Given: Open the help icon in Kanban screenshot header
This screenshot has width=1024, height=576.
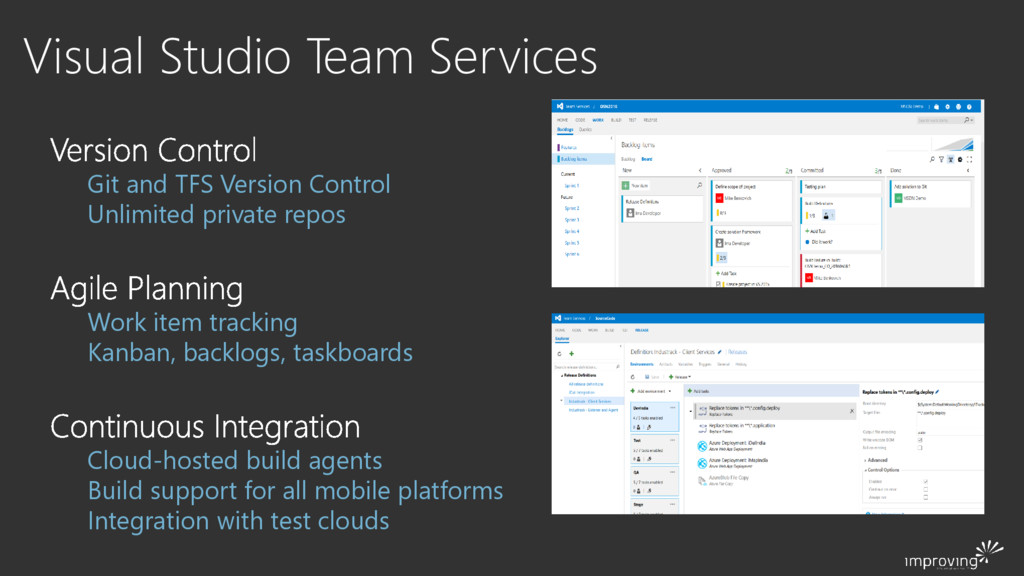Looking at the screenshot, I should [x=969, y=106].
